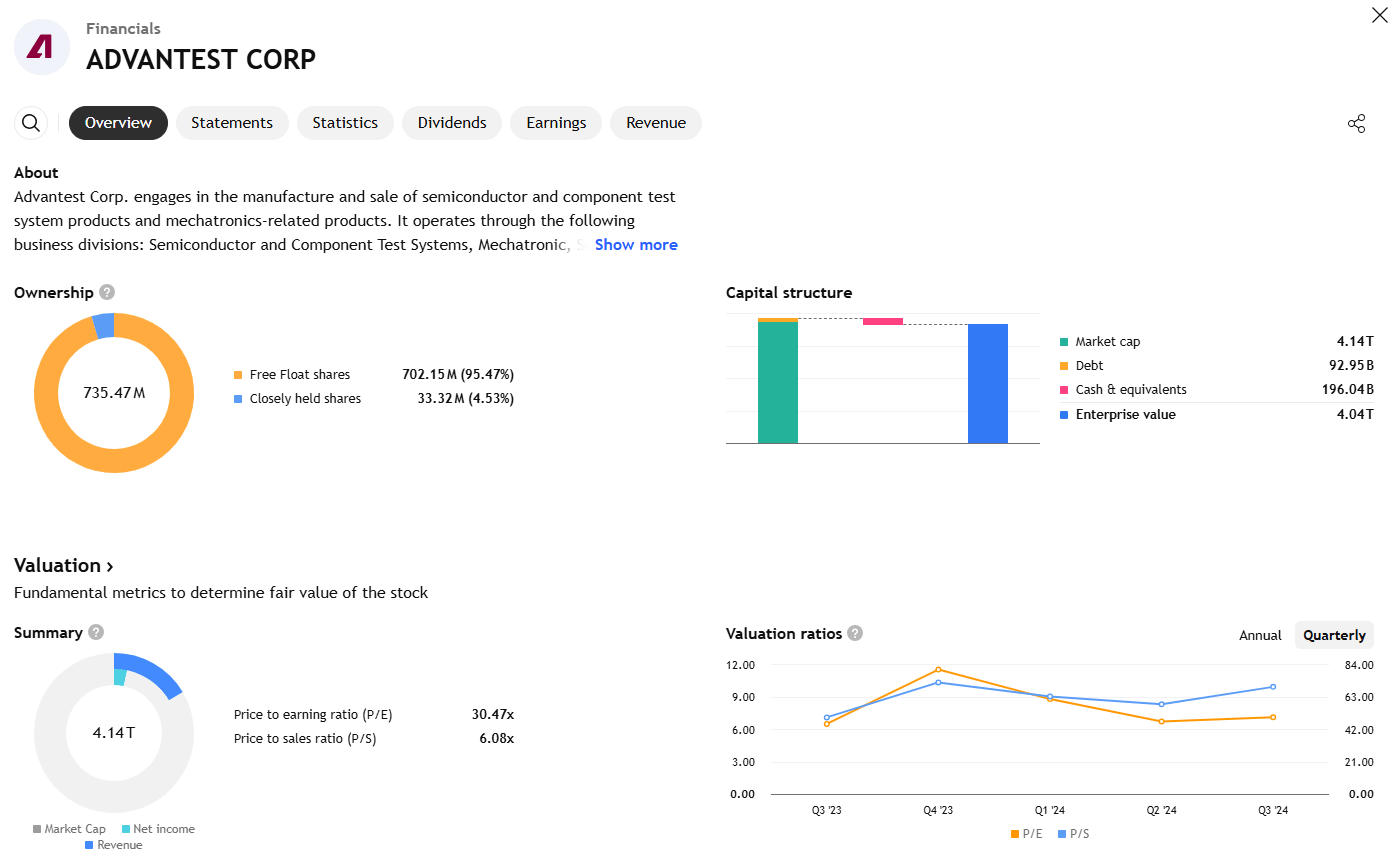Screen dimensions: 1398x863
Task: Open the Valuation ratios help icon
Action: pyautogui.click(x=855, y=633)
